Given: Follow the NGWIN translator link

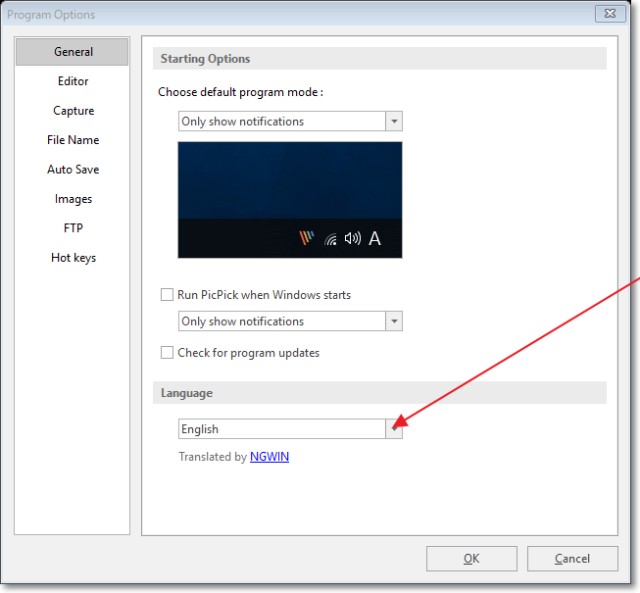Looking at the screenshot, I should pyautogui.click(x=269, y=457).
